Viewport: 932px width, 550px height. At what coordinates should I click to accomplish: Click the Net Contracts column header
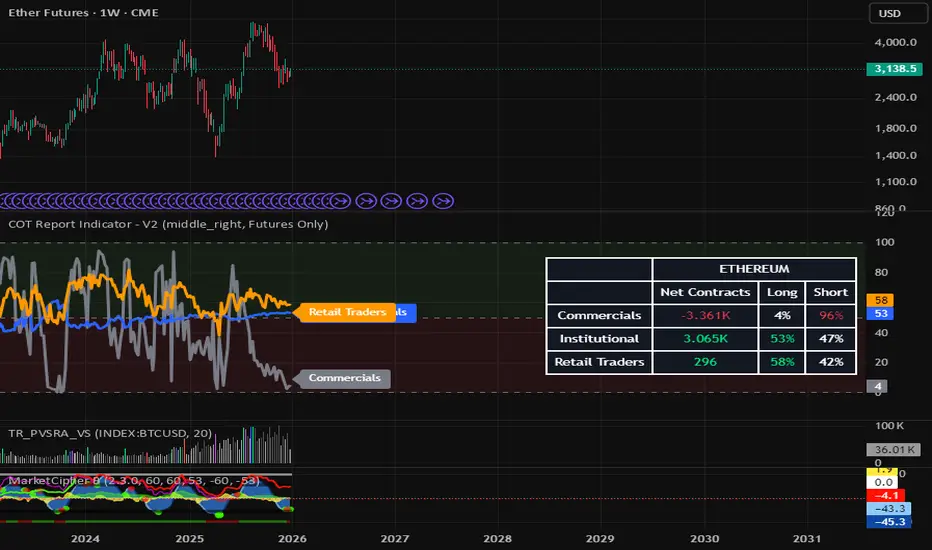coord(705,293)
